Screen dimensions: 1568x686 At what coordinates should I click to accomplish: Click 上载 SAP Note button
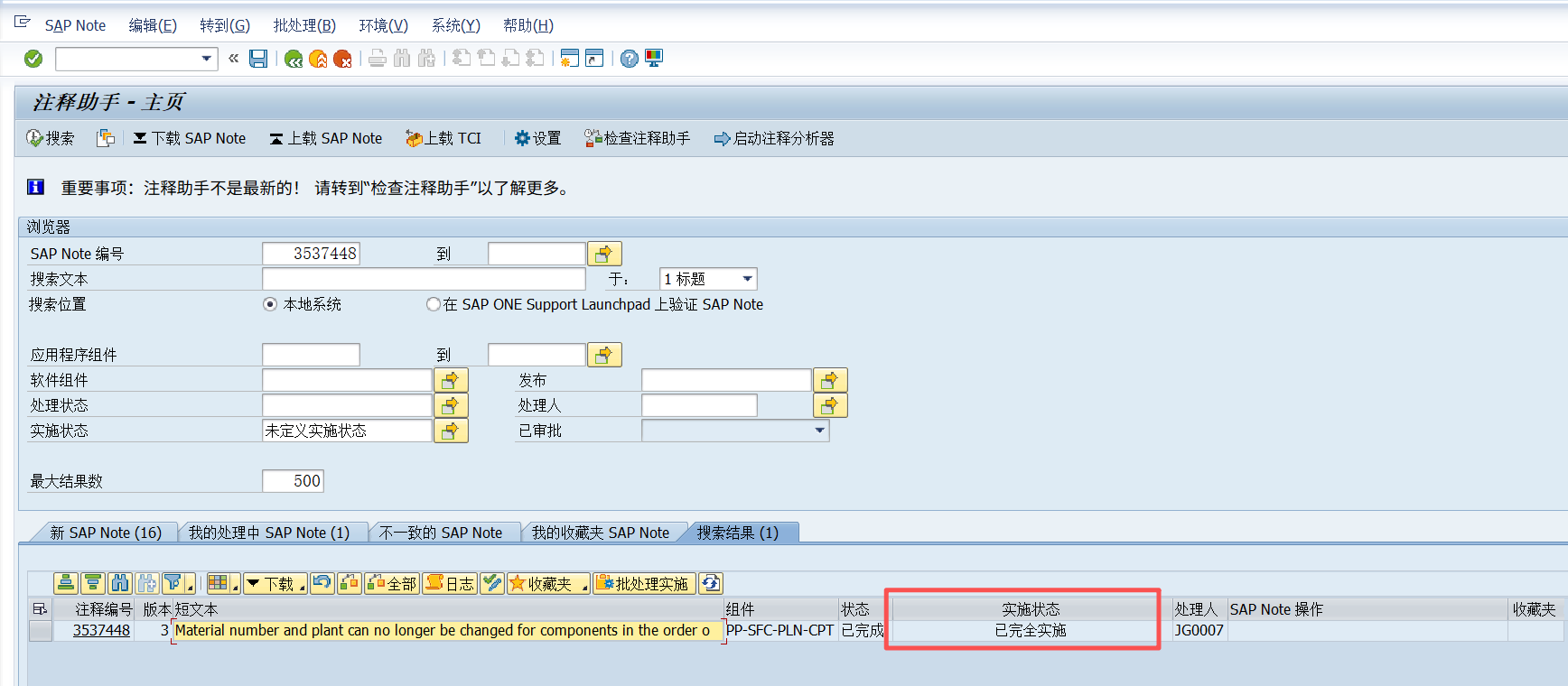point(326,138)
